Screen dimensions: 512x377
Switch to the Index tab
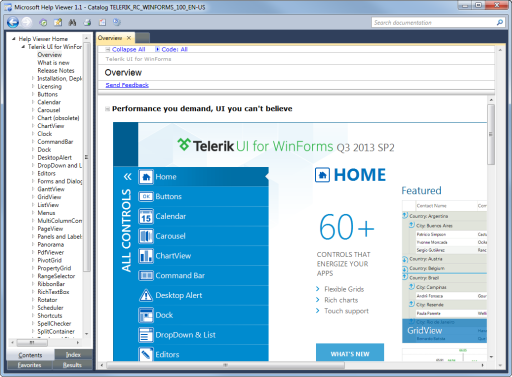click(x=73, y=355)
